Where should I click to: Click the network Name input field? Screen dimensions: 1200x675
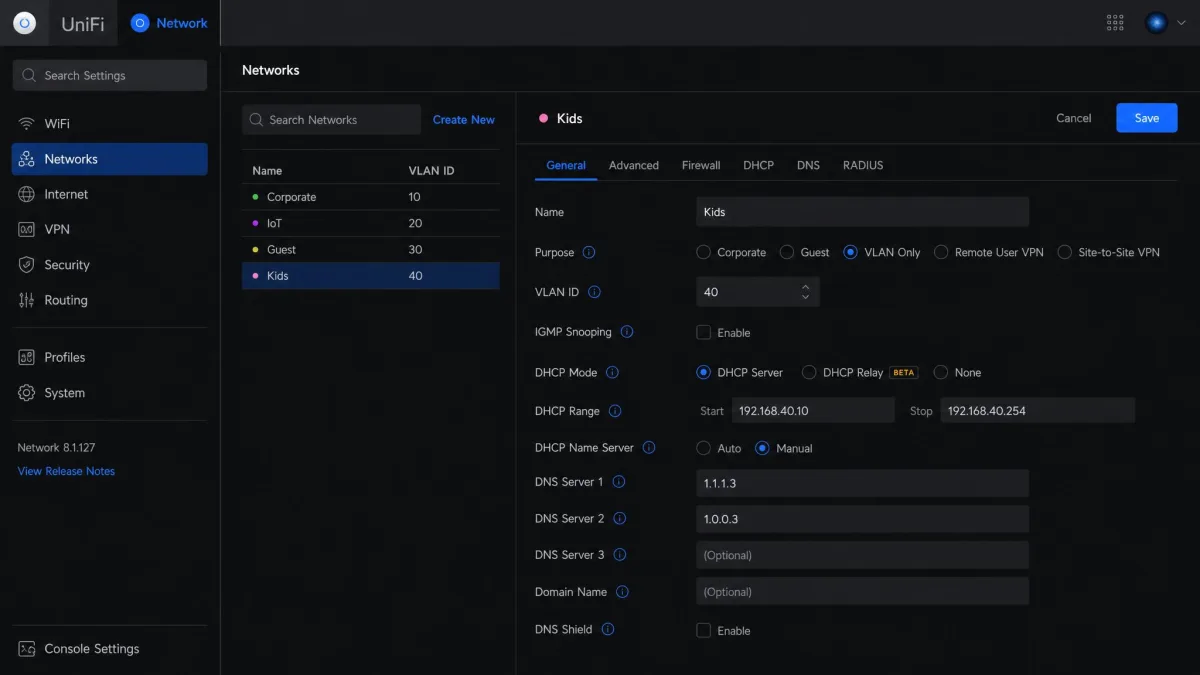(863, 212)
